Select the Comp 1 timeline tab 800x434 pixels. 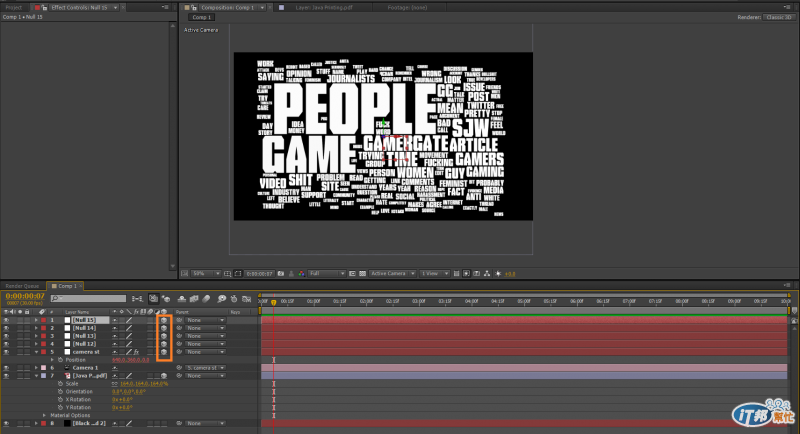(64, 286)
